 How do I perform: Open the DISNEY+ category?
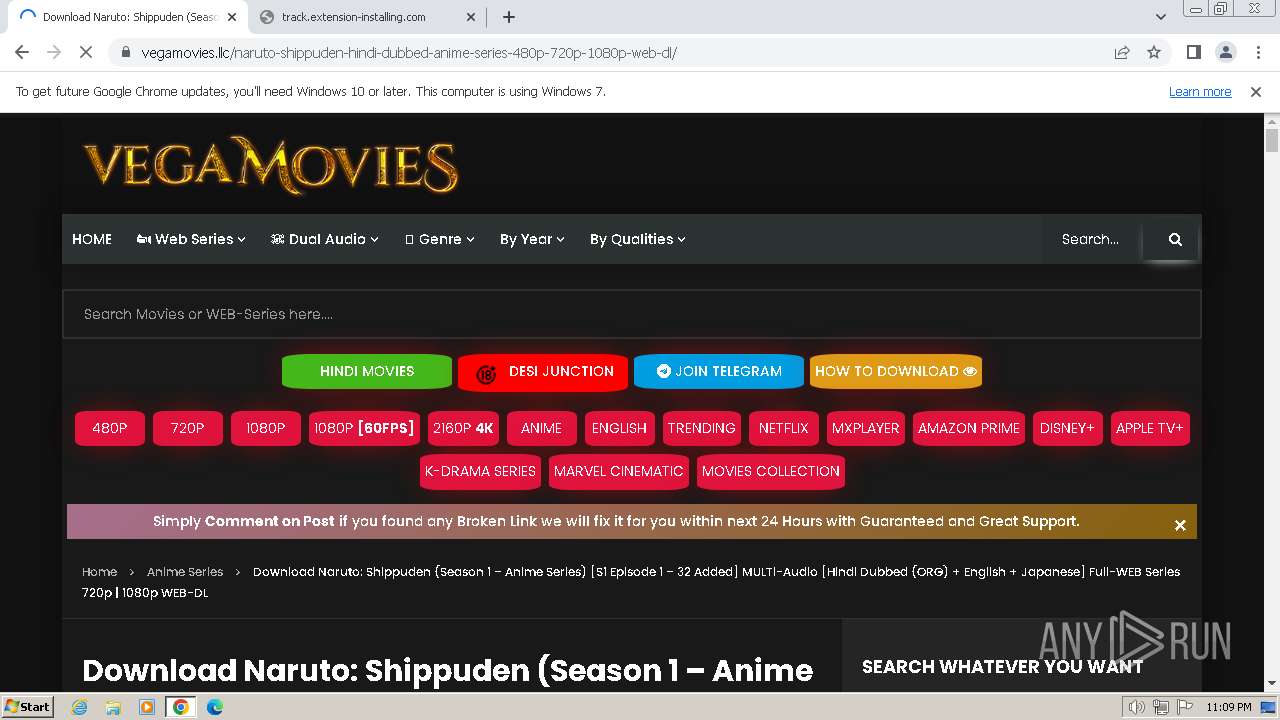click(x=1068, y=428)
